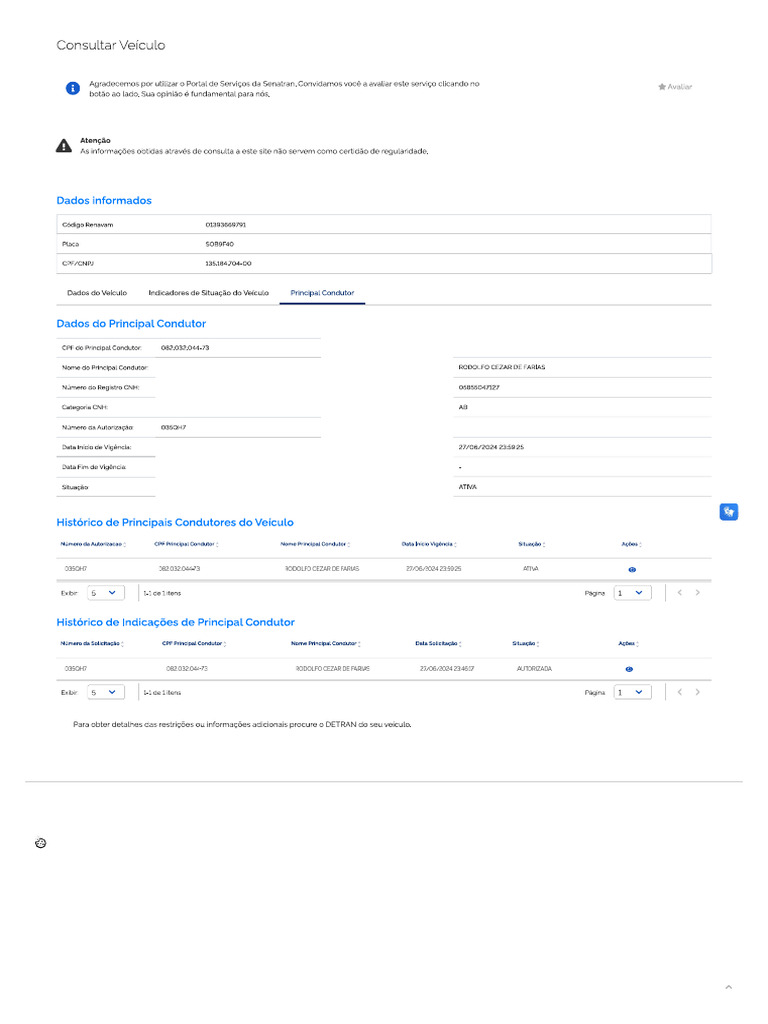Click the Avaliar star rating button
The width and height of the screenshot is (768, 1024).
tap(675, 87)
